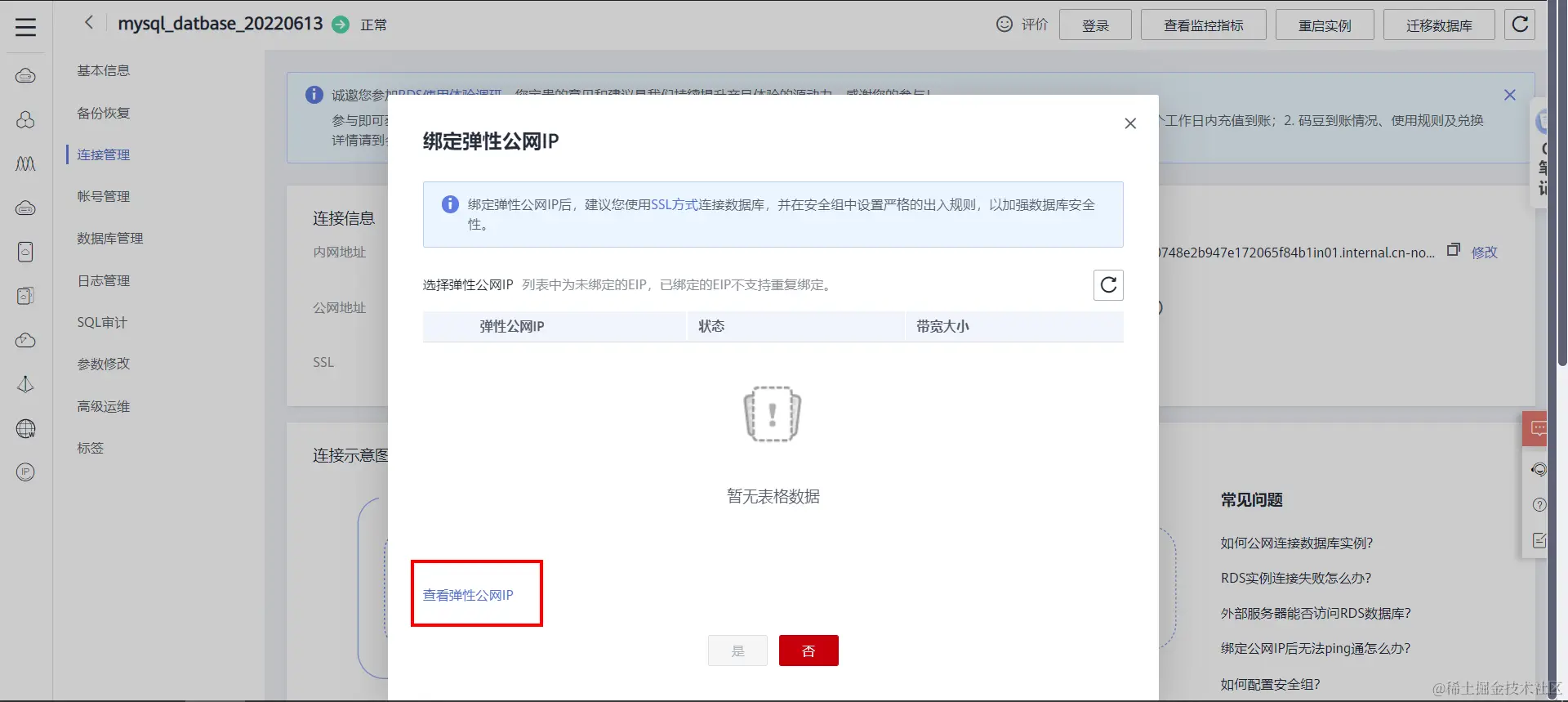This screenshot has height=702, width=1568.
Task: Close the 绑定弹性公网IP dialog
Action: (1130, 123)
